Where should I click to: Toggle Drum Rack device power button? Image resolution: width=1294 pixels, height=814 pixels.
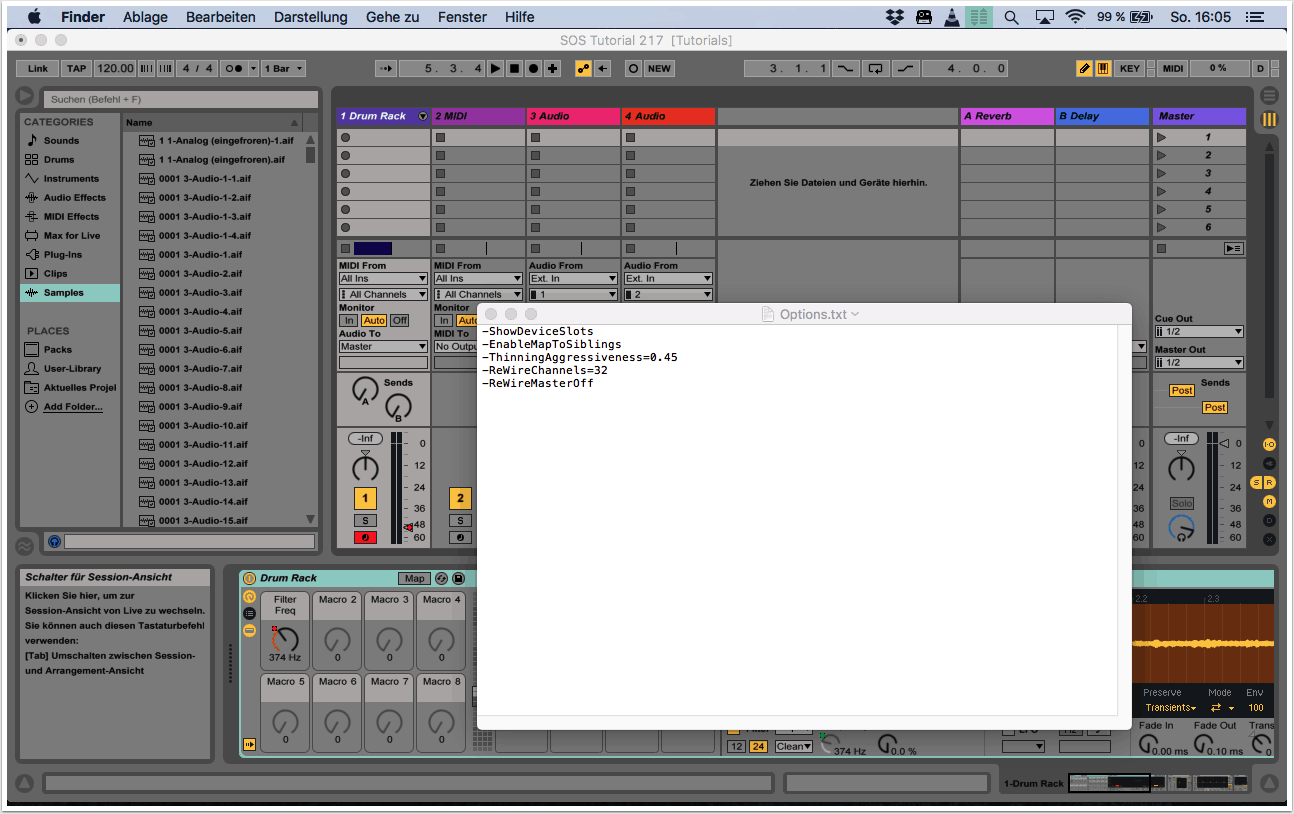[250, 579]
